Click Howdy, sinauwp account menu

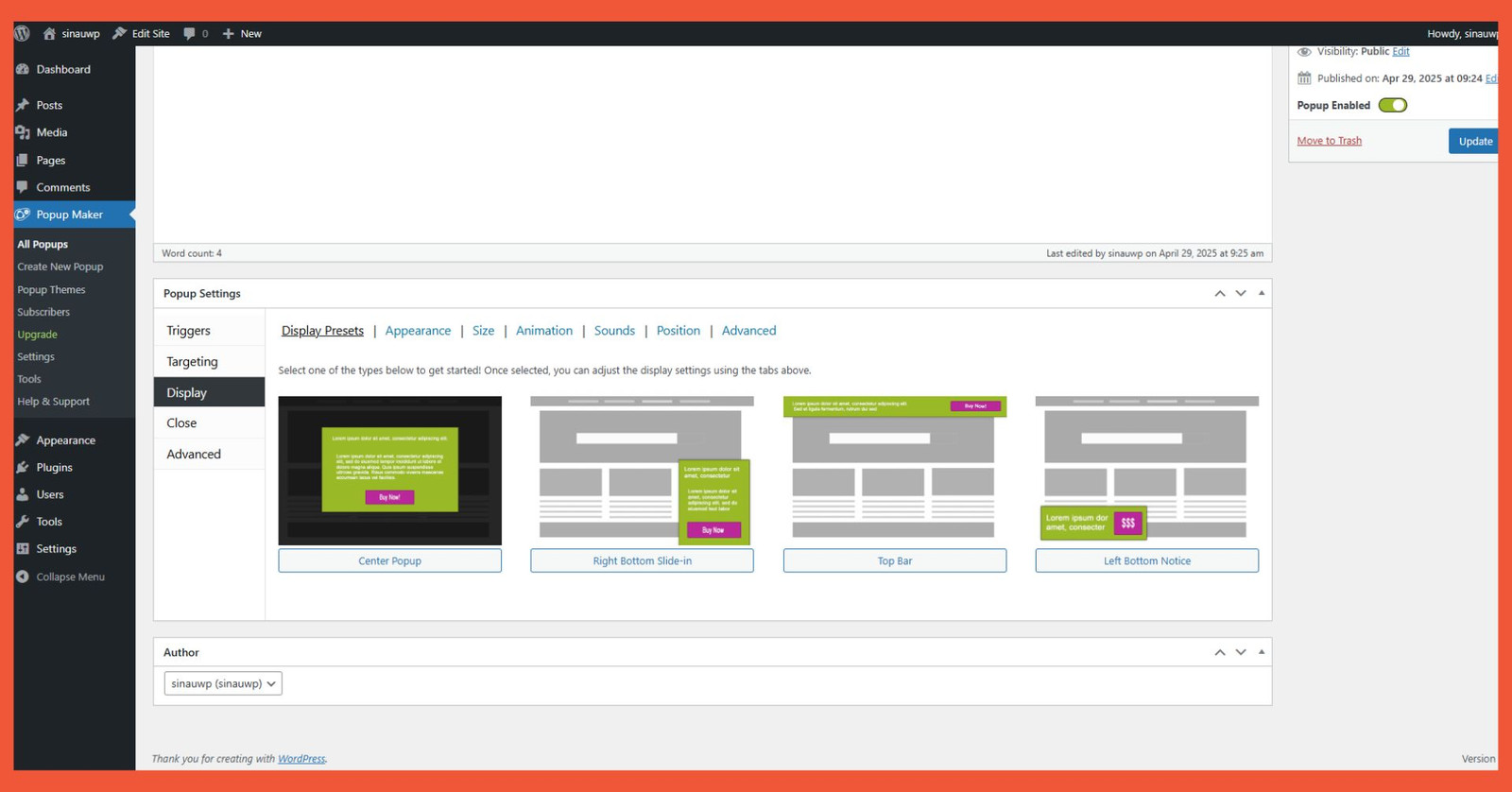[x=1462, y=33]
